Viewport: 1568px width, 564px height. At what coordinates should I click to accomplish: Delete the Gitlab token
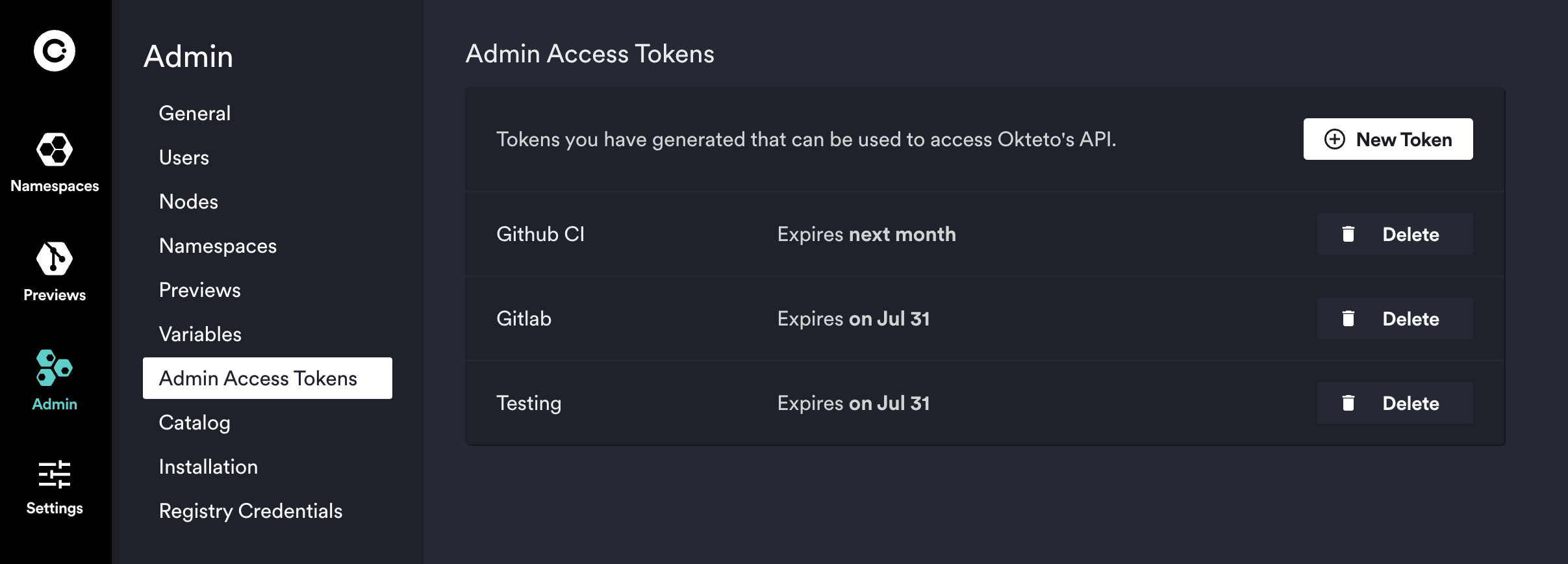coord(1395,318)
